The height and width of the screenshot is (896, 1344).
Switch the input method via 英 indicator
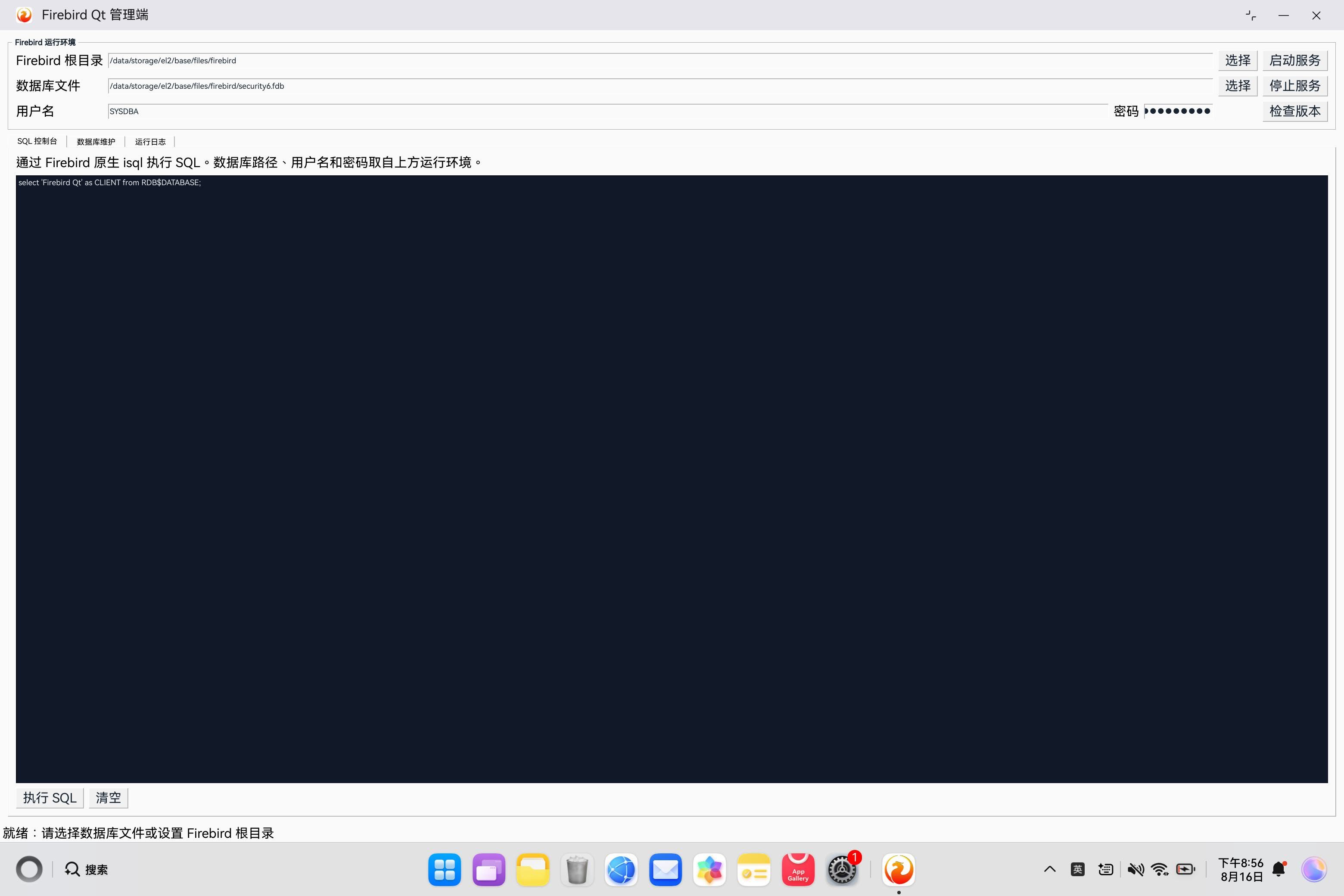click(1078, 870)
